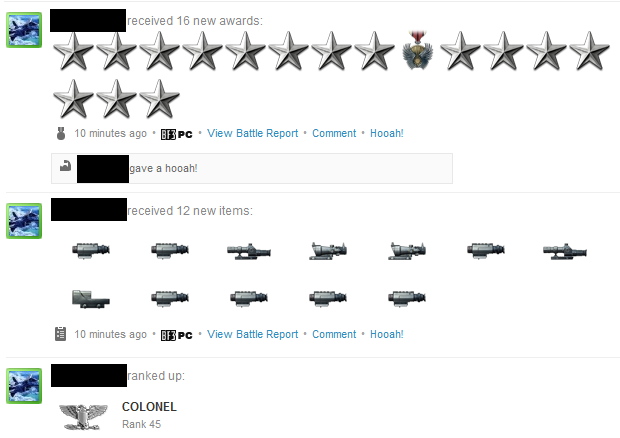Image resolution: width=620 pixels, height=438 pixels.
Task: Click the flexed arm hooah icon
Action: (x=65, y=166)
